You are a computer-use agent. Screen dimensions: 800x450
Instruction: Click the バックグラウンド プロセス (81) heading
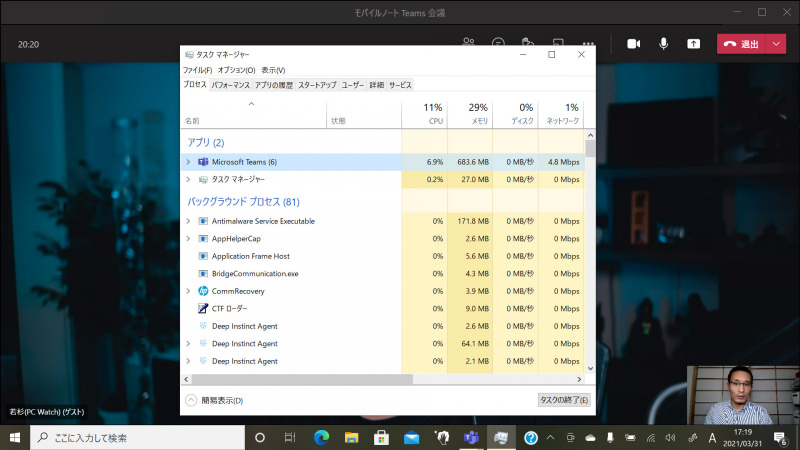tap(243, 202)
